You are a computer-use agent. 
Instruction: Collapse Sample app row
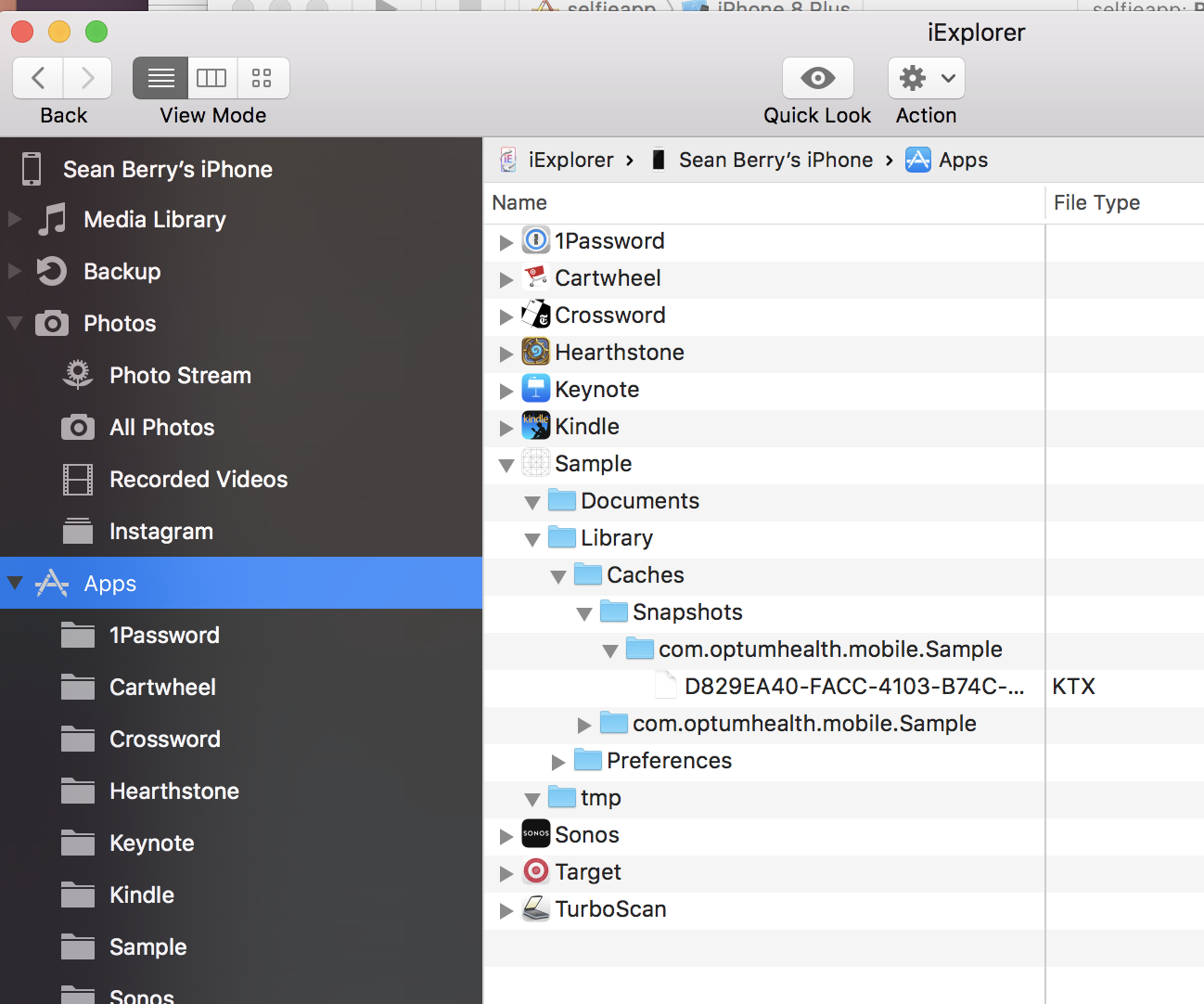(x=506, y=465)
